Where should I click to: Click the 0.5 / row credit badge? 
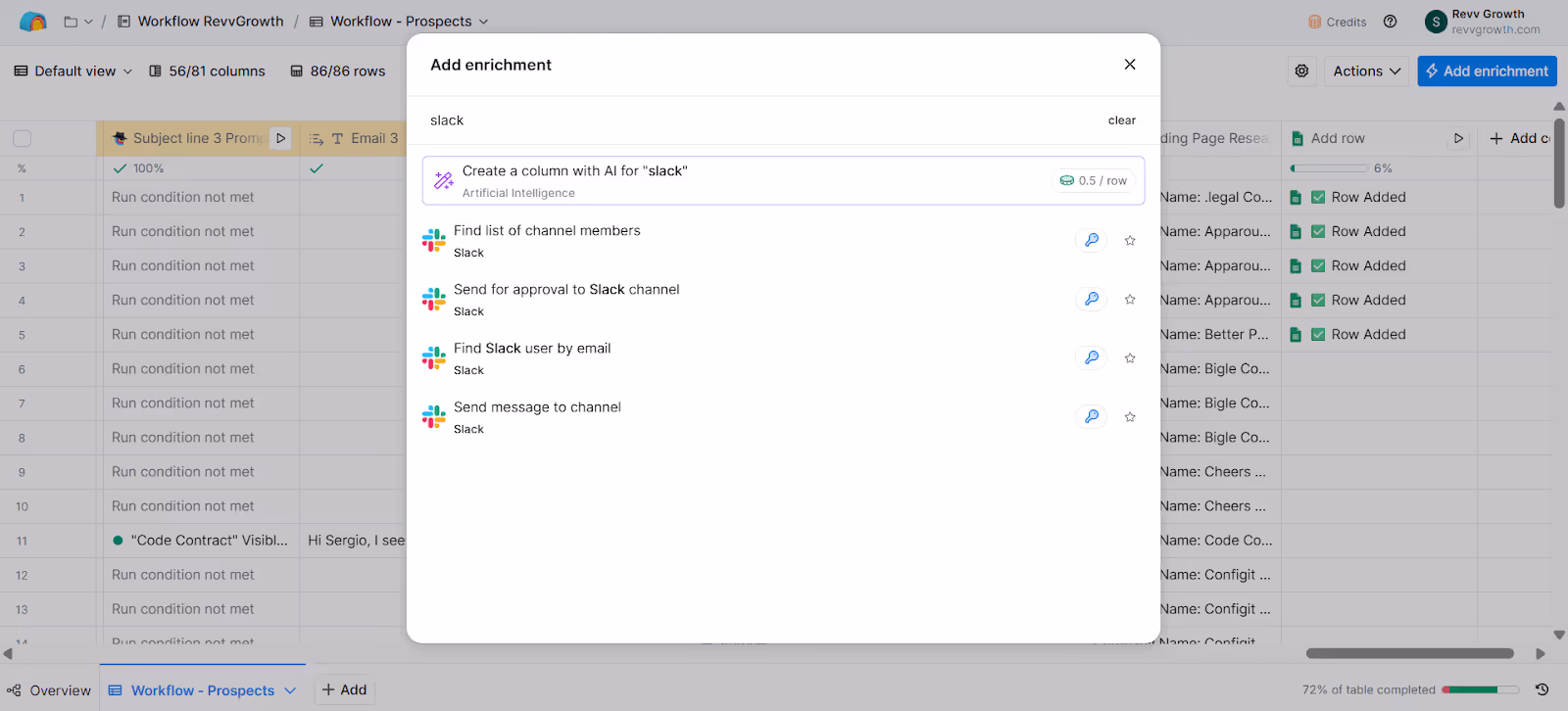tap(1094, 181)
